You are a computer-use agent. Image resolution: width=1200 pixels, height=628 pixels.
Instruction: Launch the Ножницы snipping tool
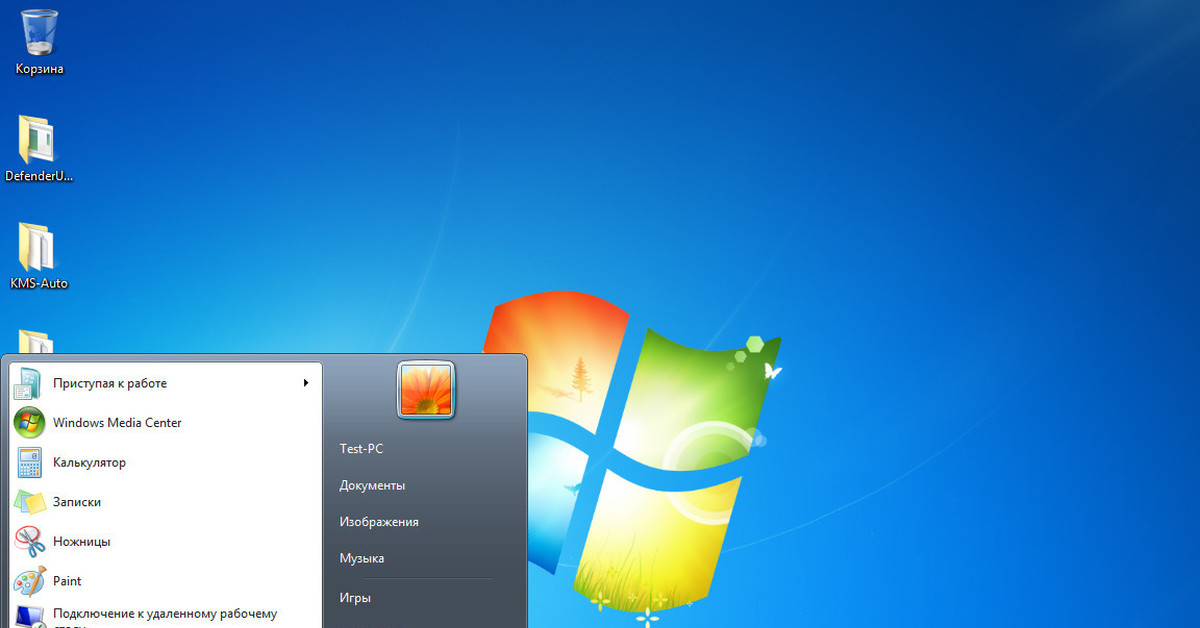click(166, 542)
